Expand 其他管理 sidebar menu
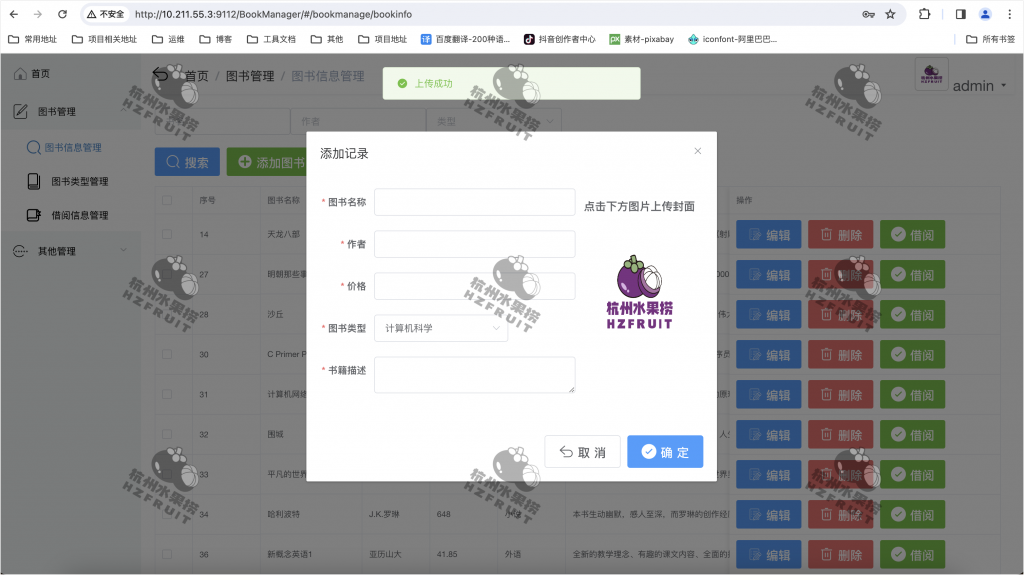 click(71, 251)
